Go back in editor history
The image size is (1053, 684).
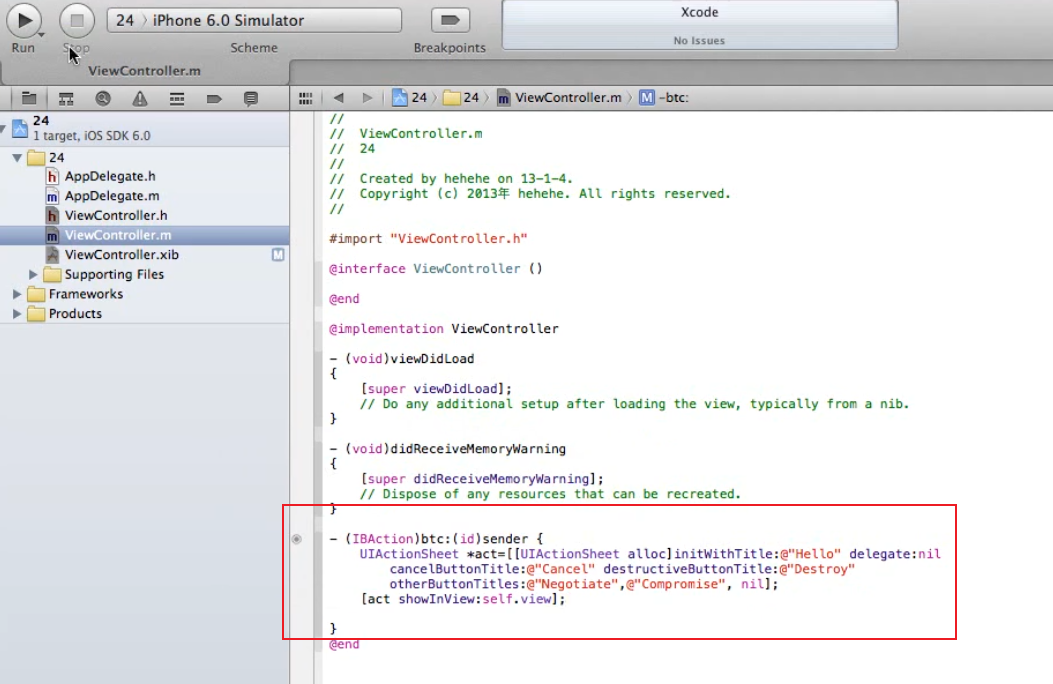pos(338,98)
